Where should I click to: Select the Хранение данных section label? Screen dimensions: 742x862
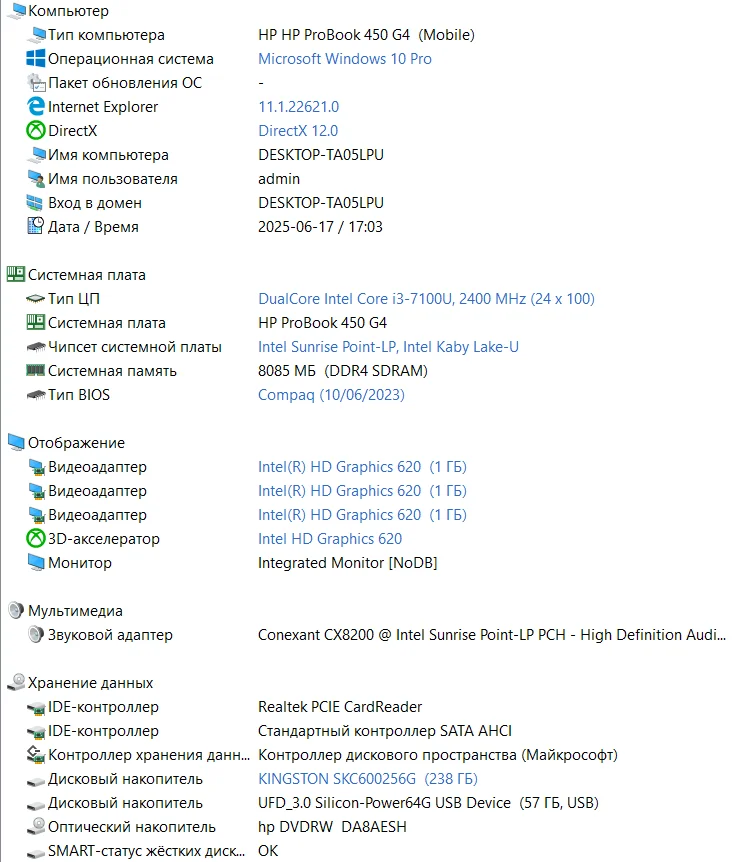[91, 683]
